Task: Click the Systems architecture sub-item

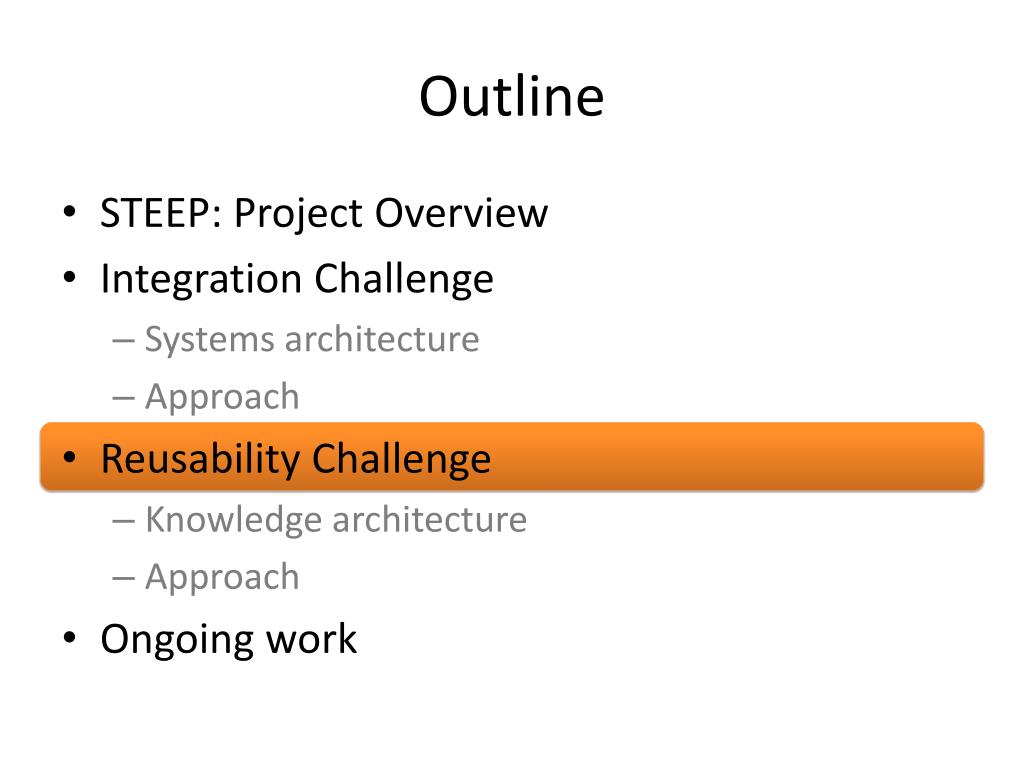Action: click(312, 340)
